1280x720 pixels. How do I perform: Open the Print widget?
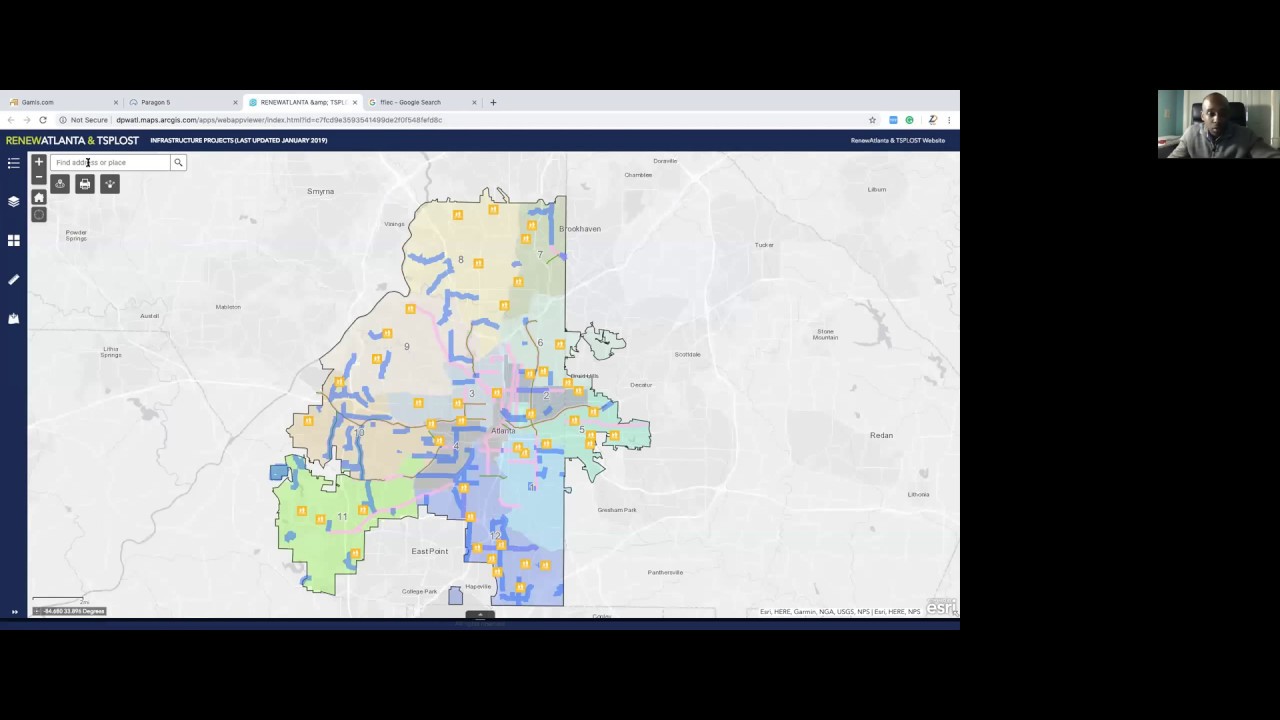[x=85, y=184]
